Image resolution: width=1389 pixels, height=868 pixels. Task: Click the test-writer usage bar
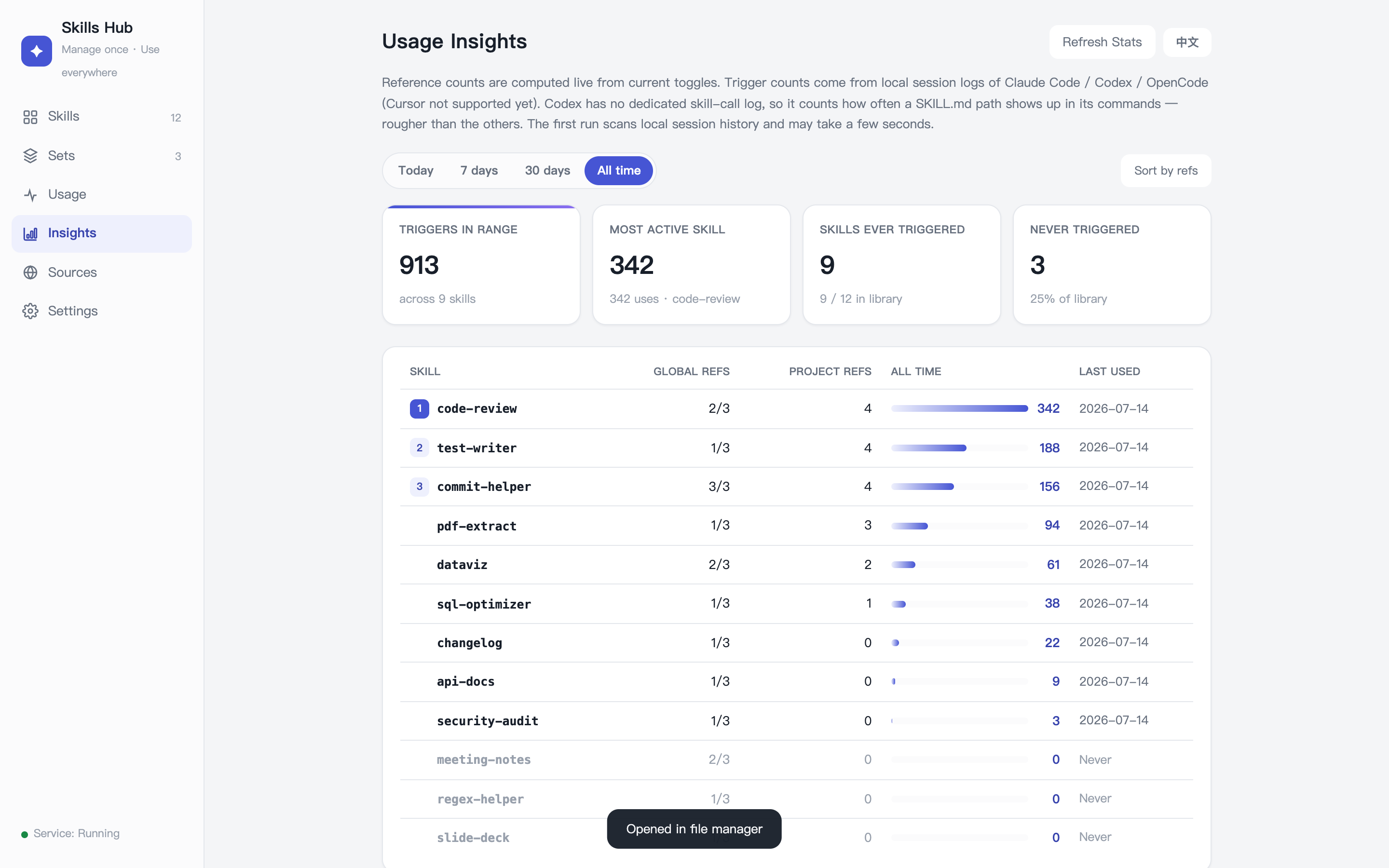[x=959, y=448]
